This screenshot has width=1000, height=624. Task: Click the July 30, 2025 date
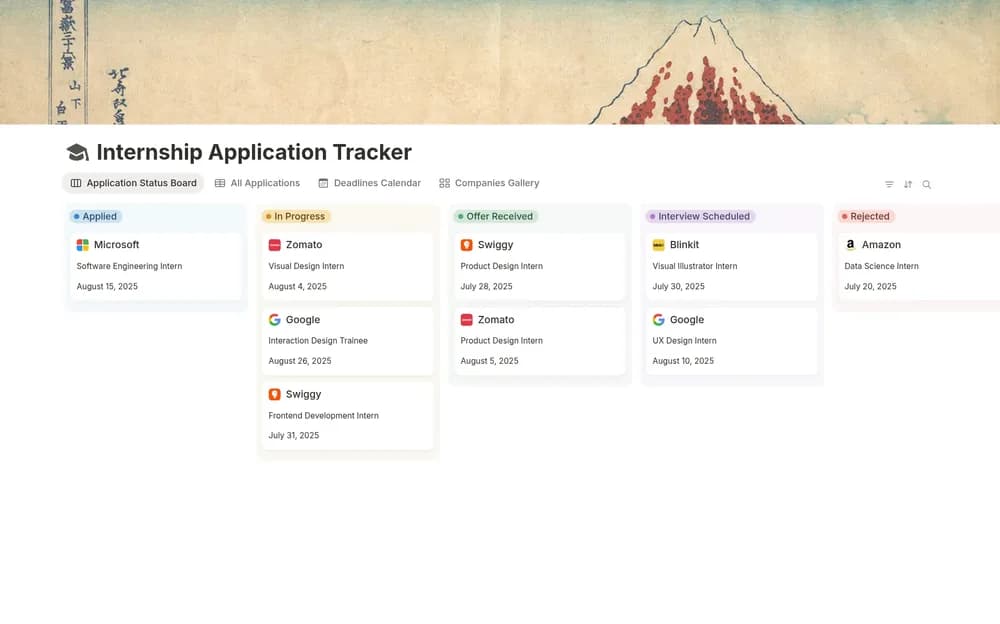[679, 286]
